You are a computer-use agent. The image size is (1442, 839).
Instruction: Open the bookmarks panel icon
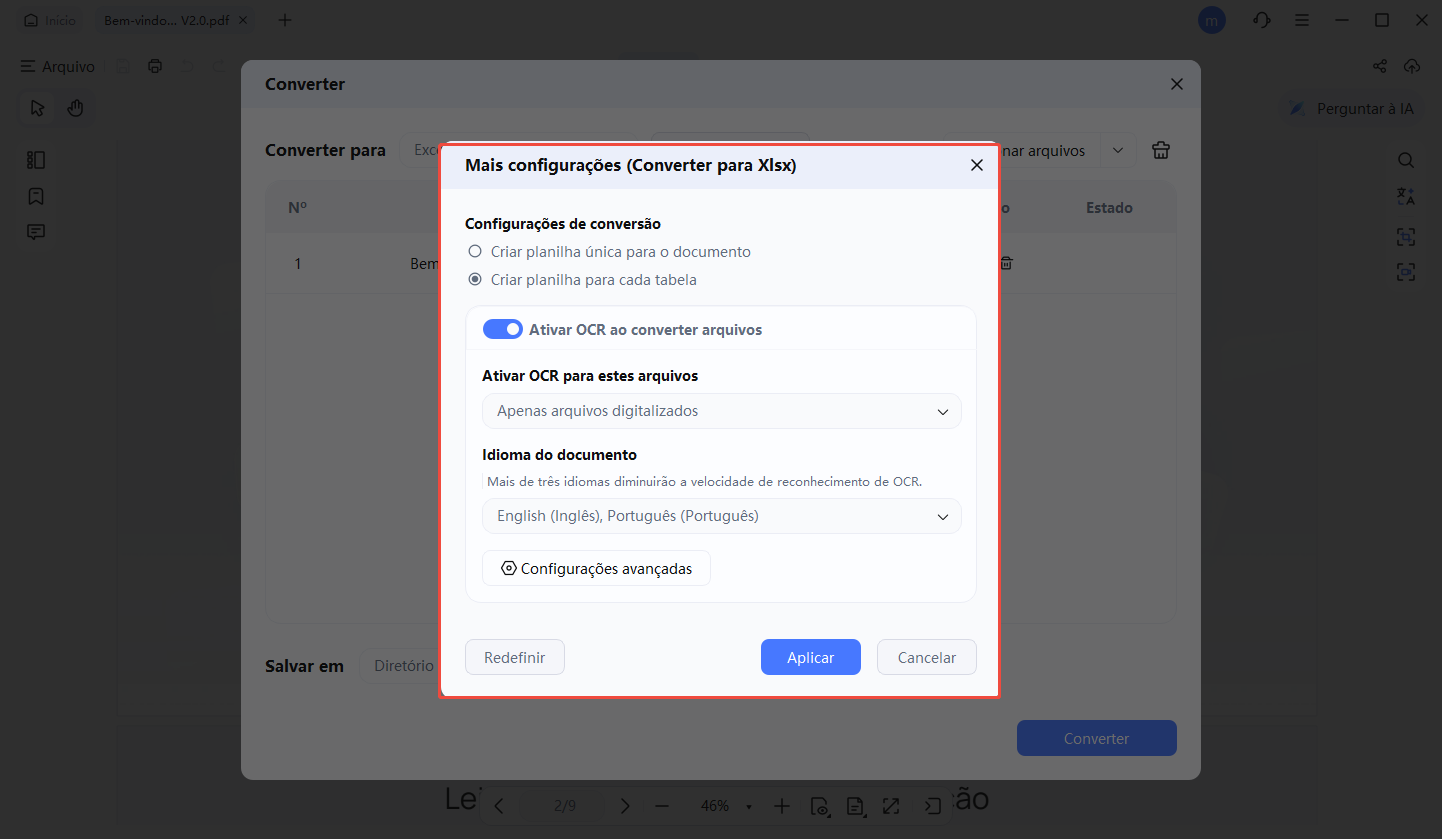click(x=36, y=196)
